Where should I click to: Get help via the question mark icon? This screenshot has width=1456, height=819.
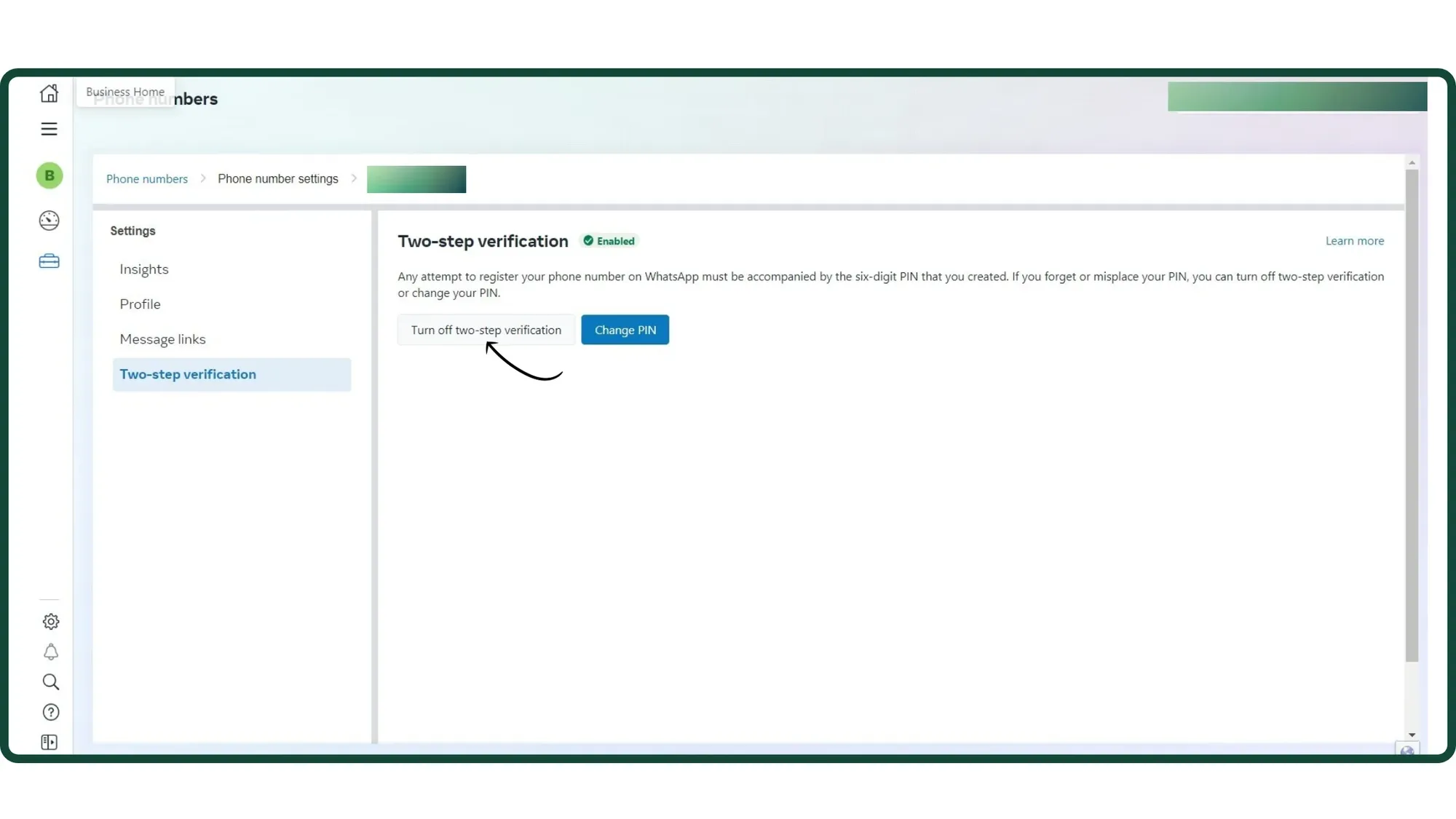coord(50,712)
